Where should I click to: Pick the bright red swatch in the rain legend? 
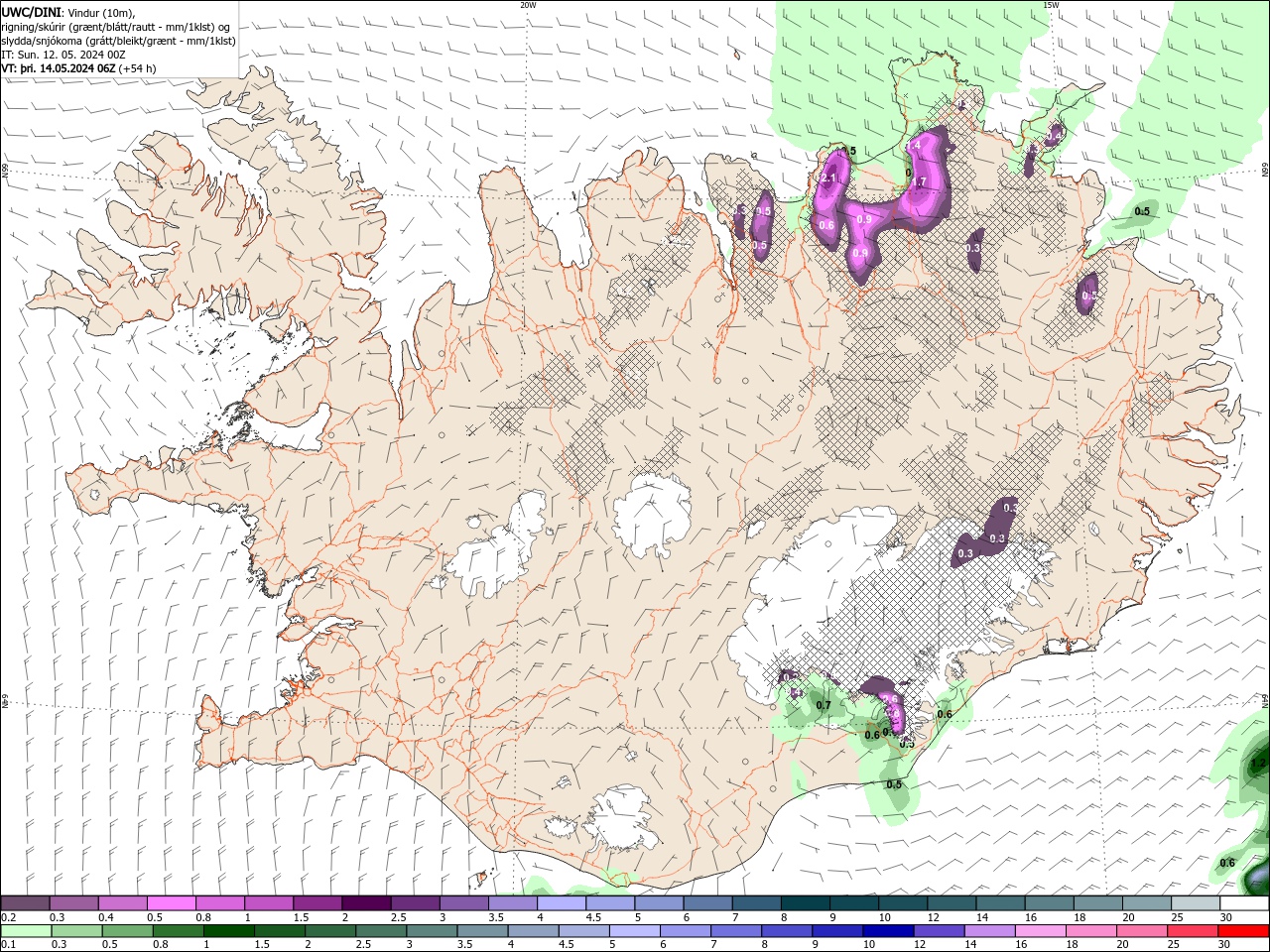tap(1245, 931)
